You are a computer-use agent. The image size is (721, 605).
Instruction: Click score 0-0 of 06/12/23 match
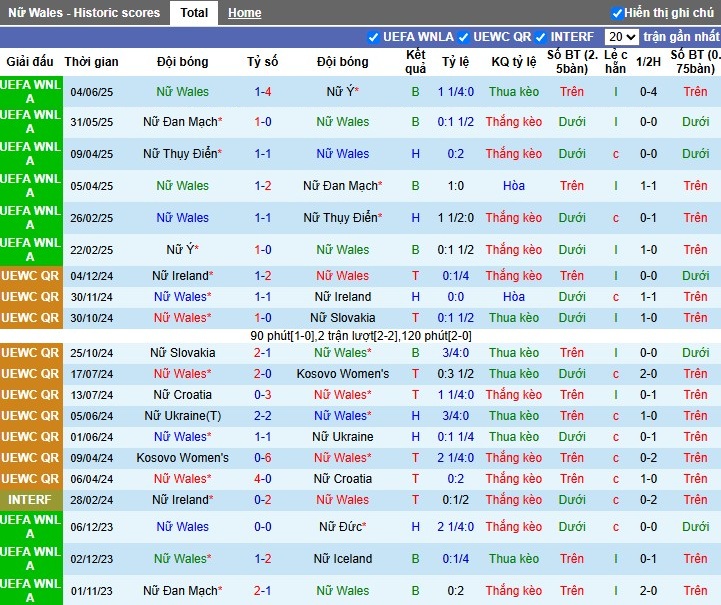tap(263, 527)
